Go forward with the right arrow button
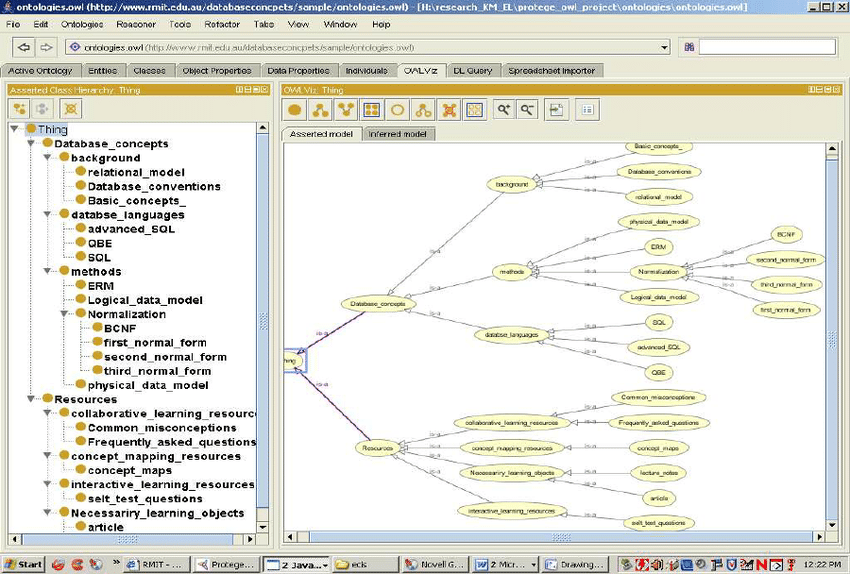This screenshot has height=574, width=850. (x=46, y=48)
